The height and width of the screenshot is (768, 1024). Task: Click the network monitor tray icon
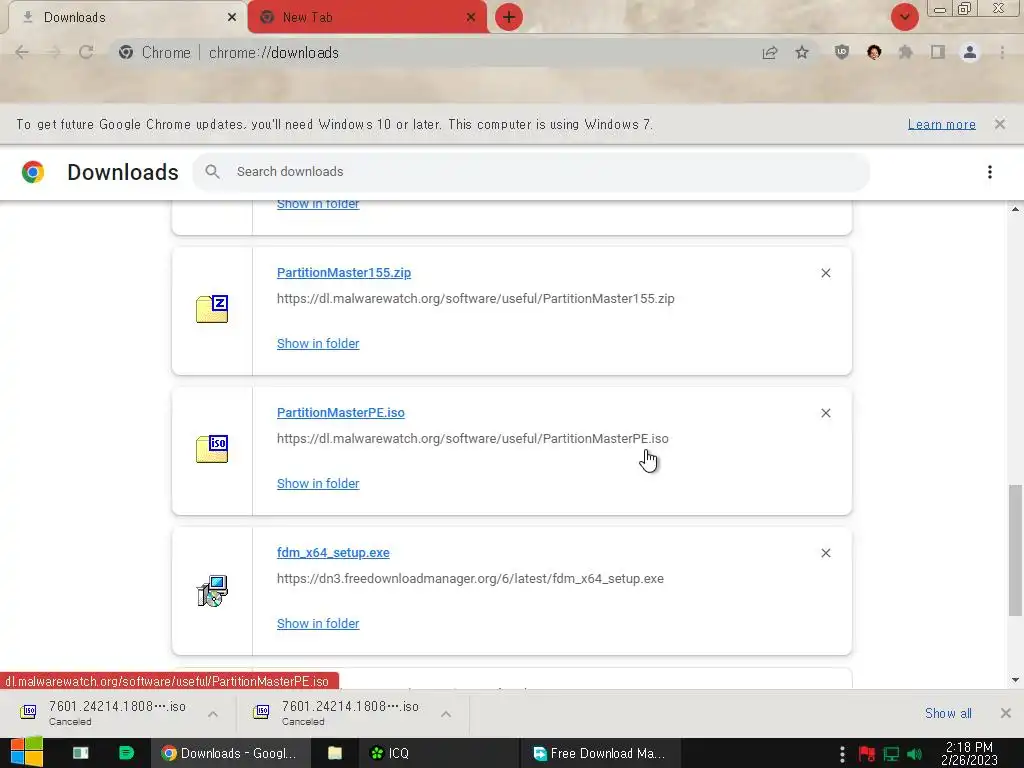(x=891, y=754)
